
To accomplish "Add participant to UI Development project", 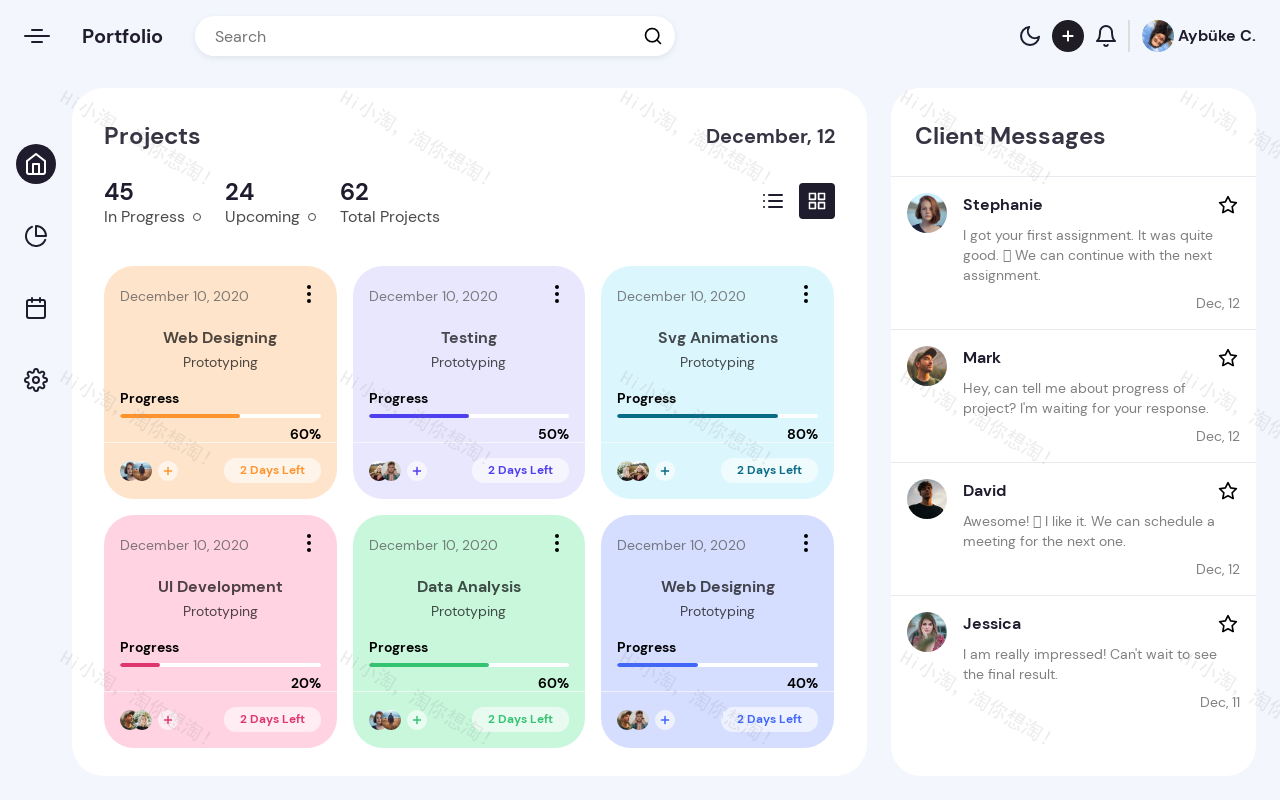I will [168, 720].
